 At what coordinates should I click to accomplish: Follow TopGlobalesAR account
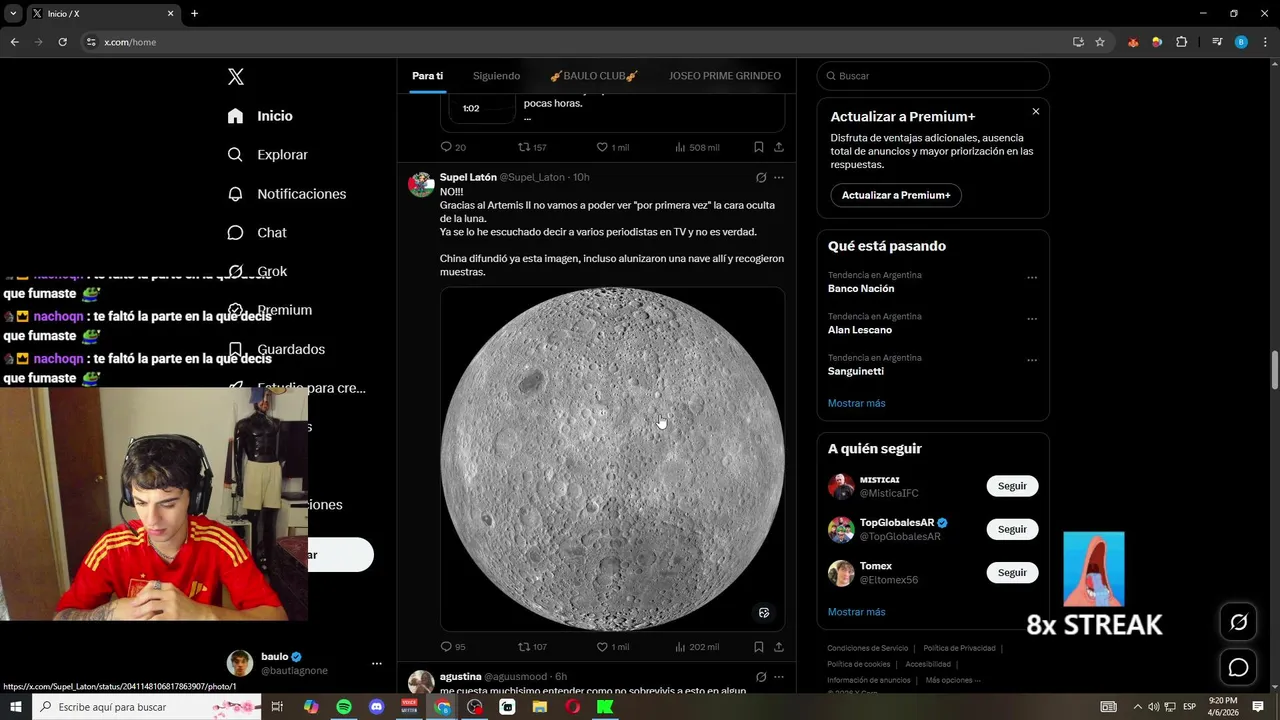(x=1012, y=529)
